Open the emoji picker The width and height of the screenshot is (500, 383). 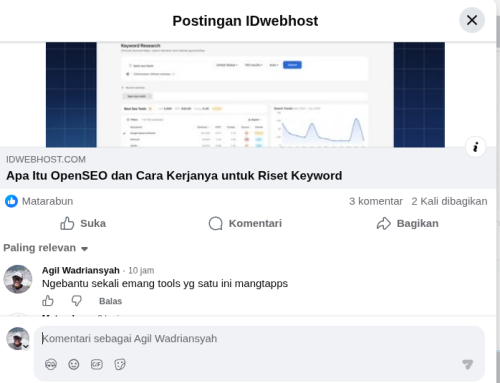click(74, 364)
